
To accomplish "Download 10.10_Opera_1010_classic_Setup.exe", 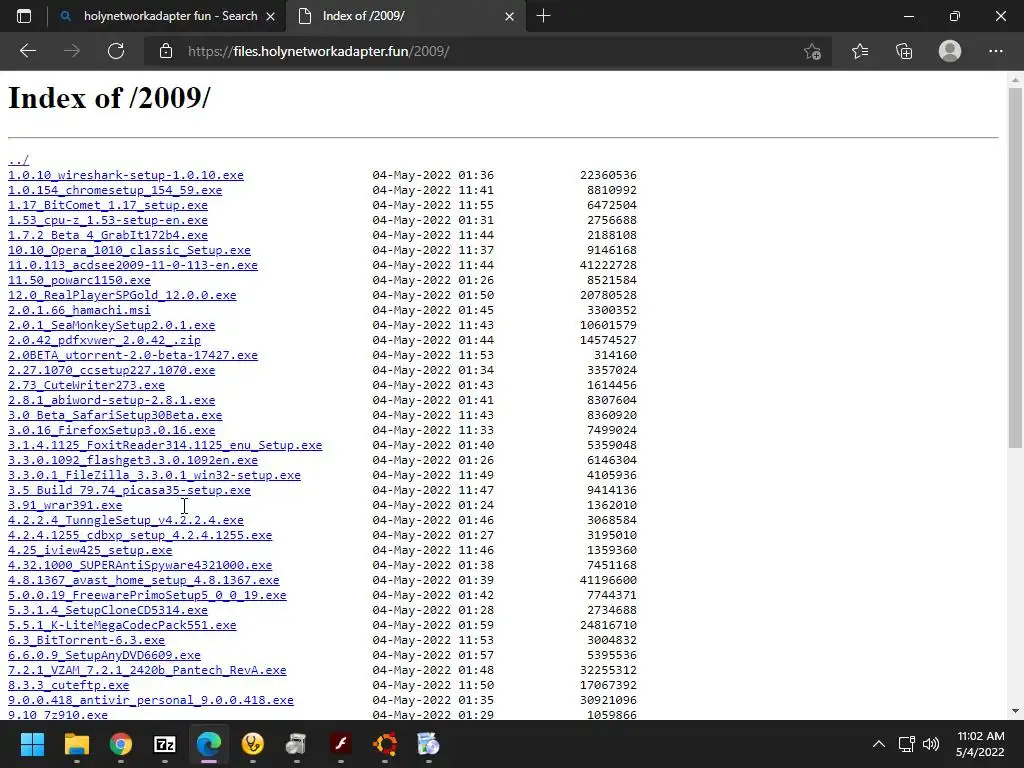I will [129, 250].
